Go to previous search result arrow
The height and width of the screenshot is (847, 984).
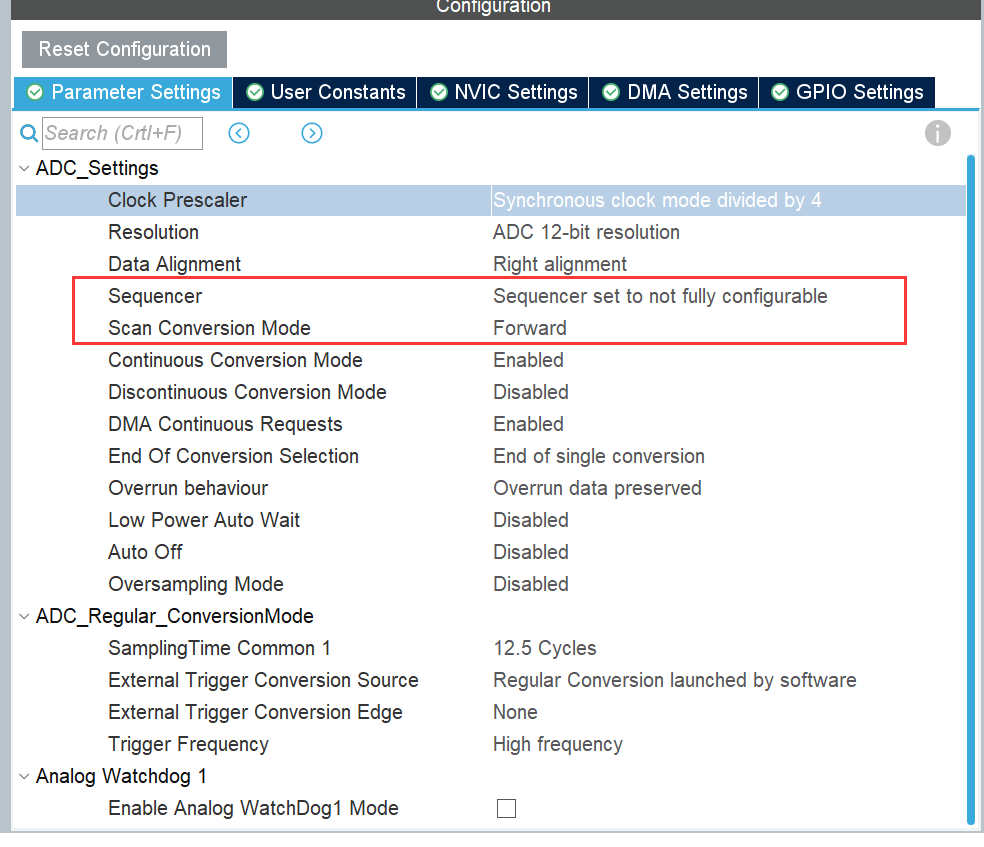238,133
